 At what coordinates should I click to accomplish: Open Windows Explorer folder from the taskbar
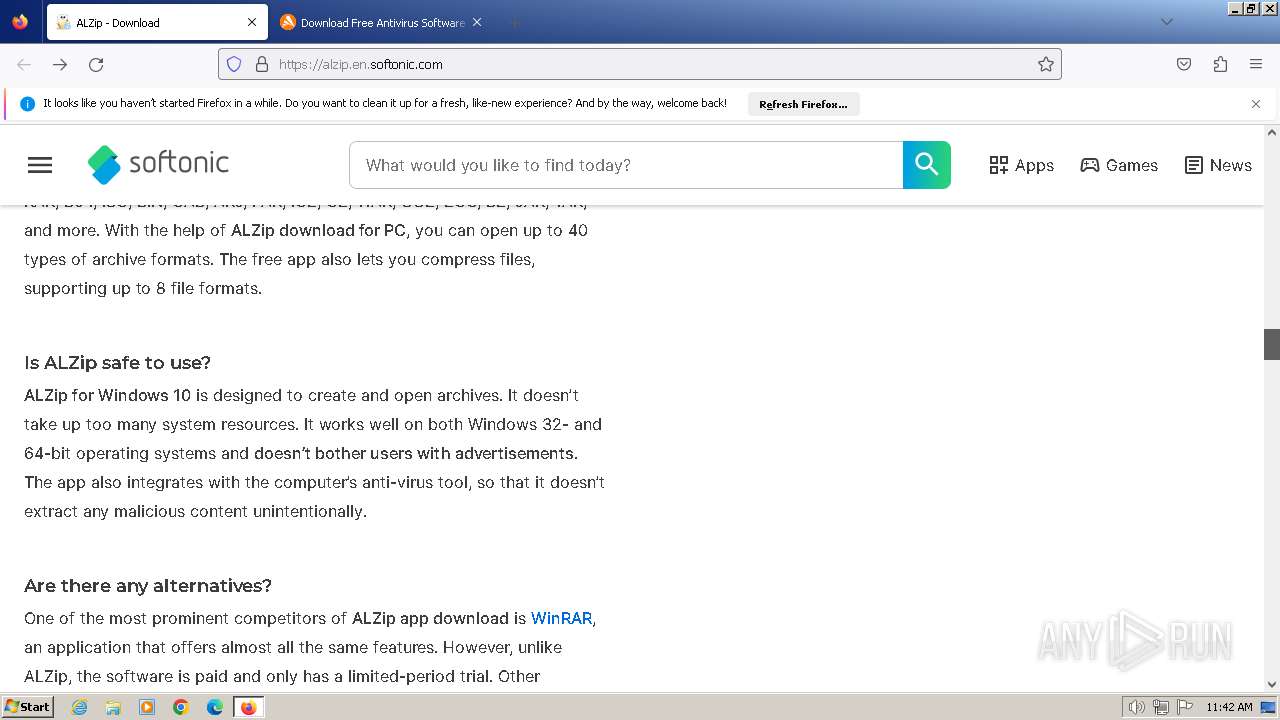(113, 707)
